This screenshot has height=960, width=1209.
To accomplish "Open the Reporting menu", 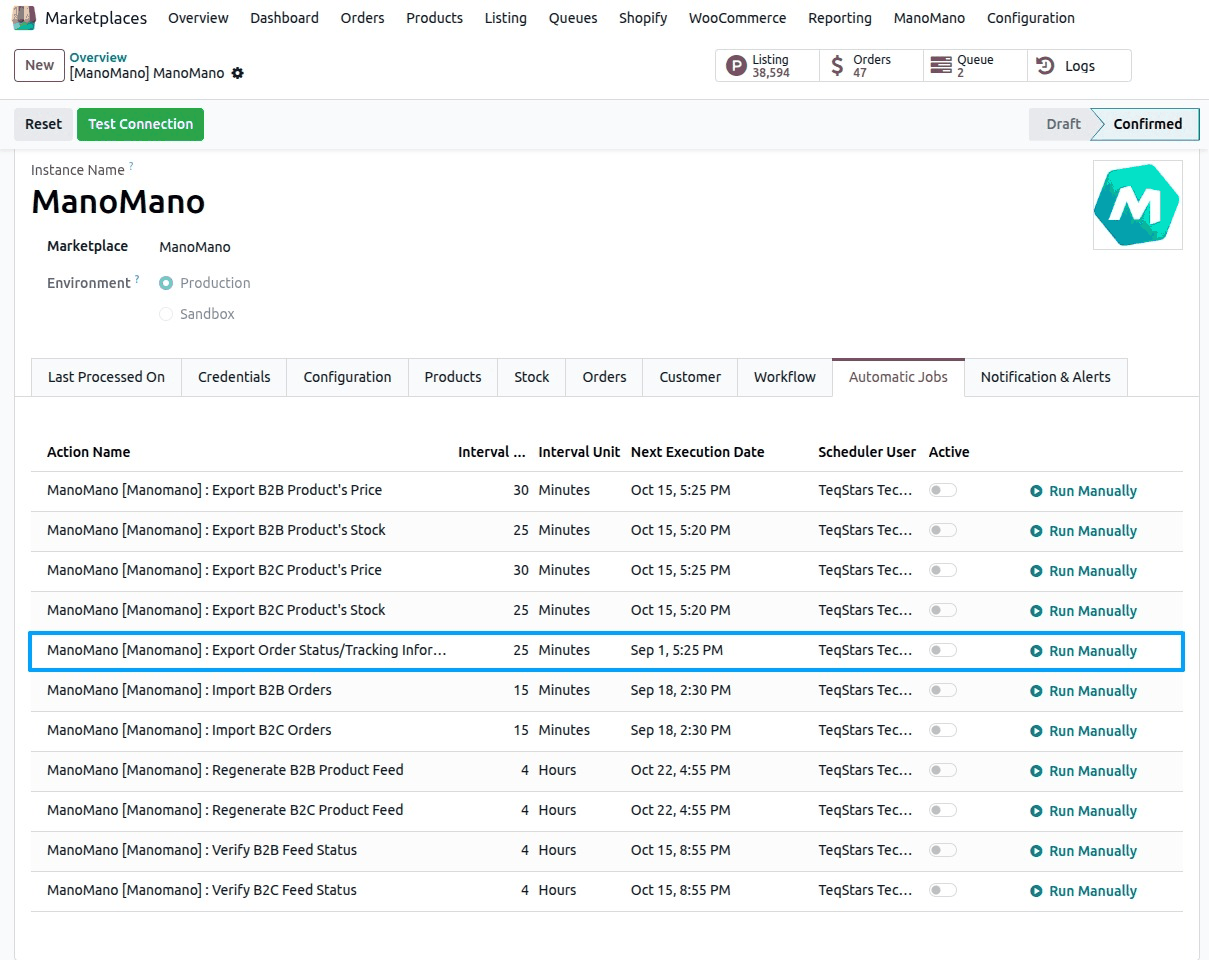I will click(x=839, y=18).
